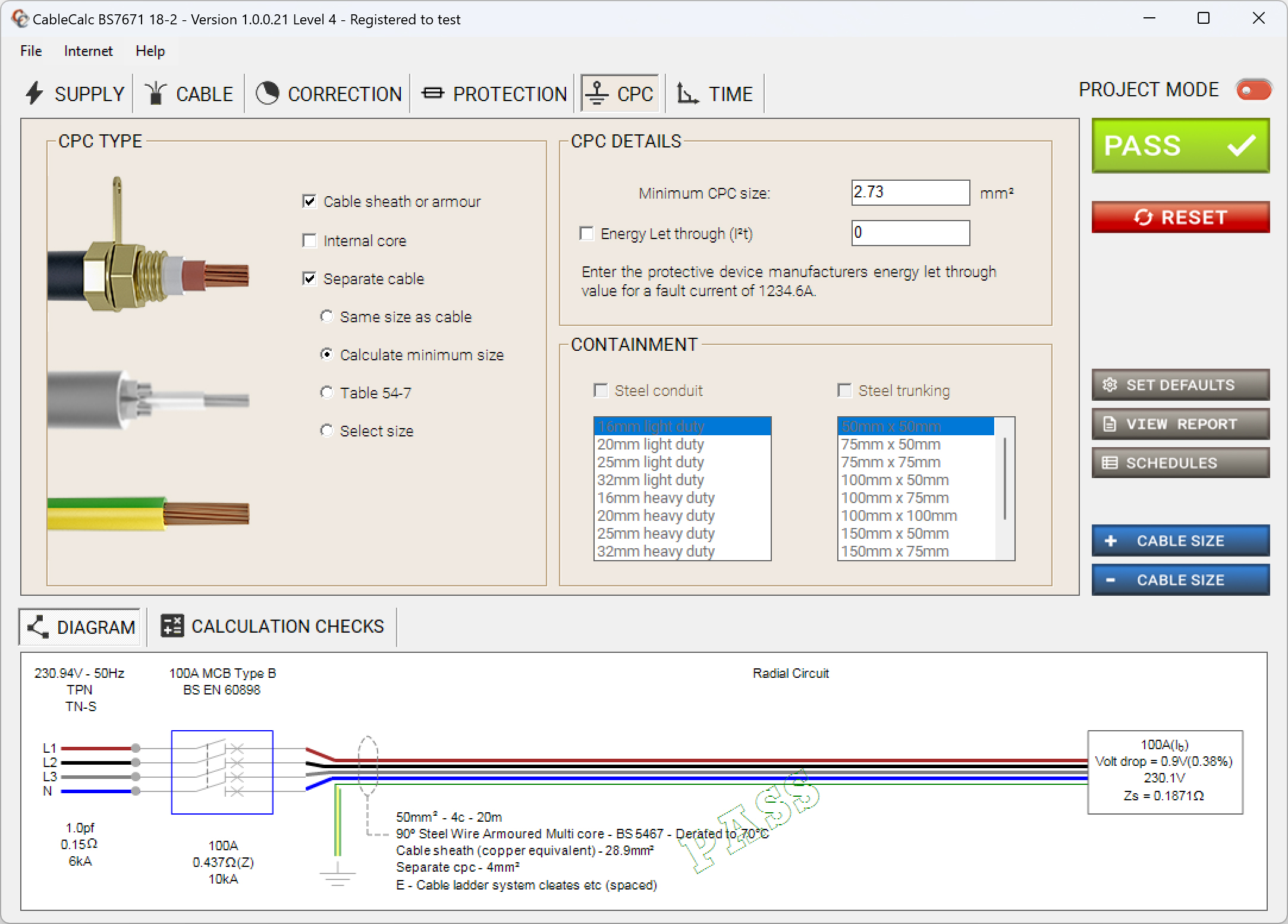Click the VIEW REPORT document icon
Screen dimensions: 1288x924
[1110, 424]
